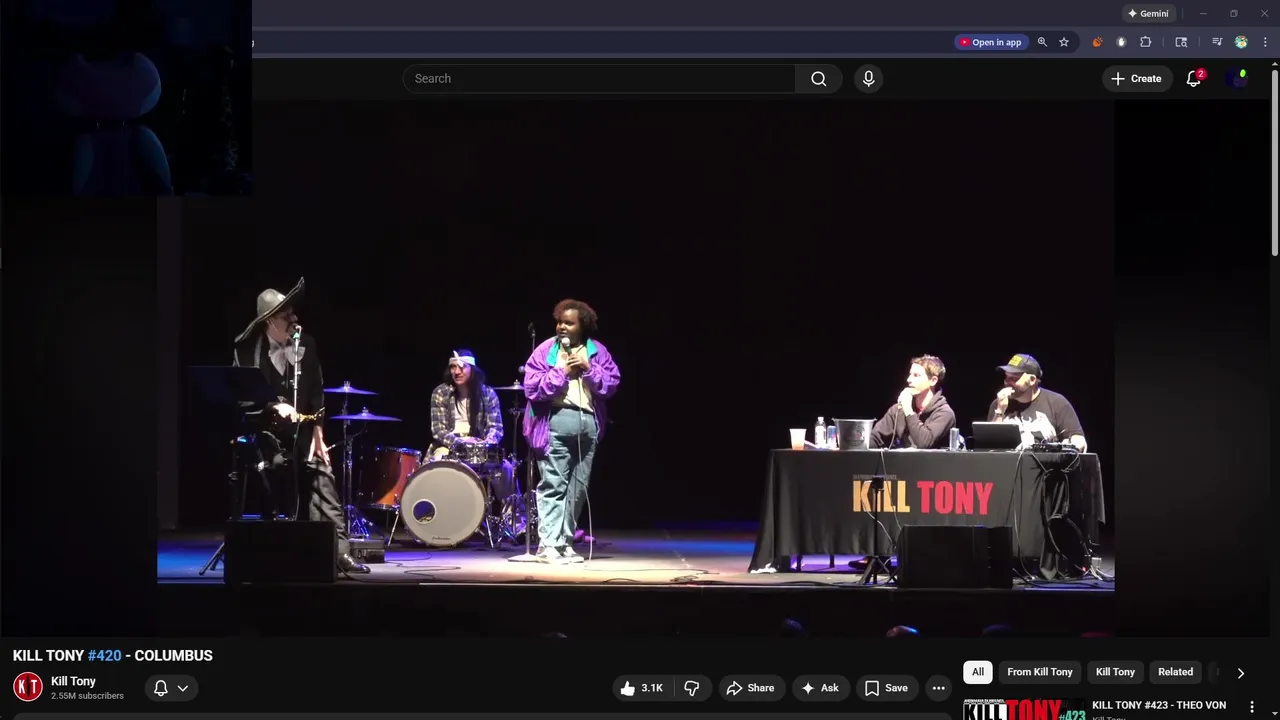The width and height of the screenshot is (1280, 720).
Task: Open the media controls music-note icon
Action: click(x=1217, y=42)
